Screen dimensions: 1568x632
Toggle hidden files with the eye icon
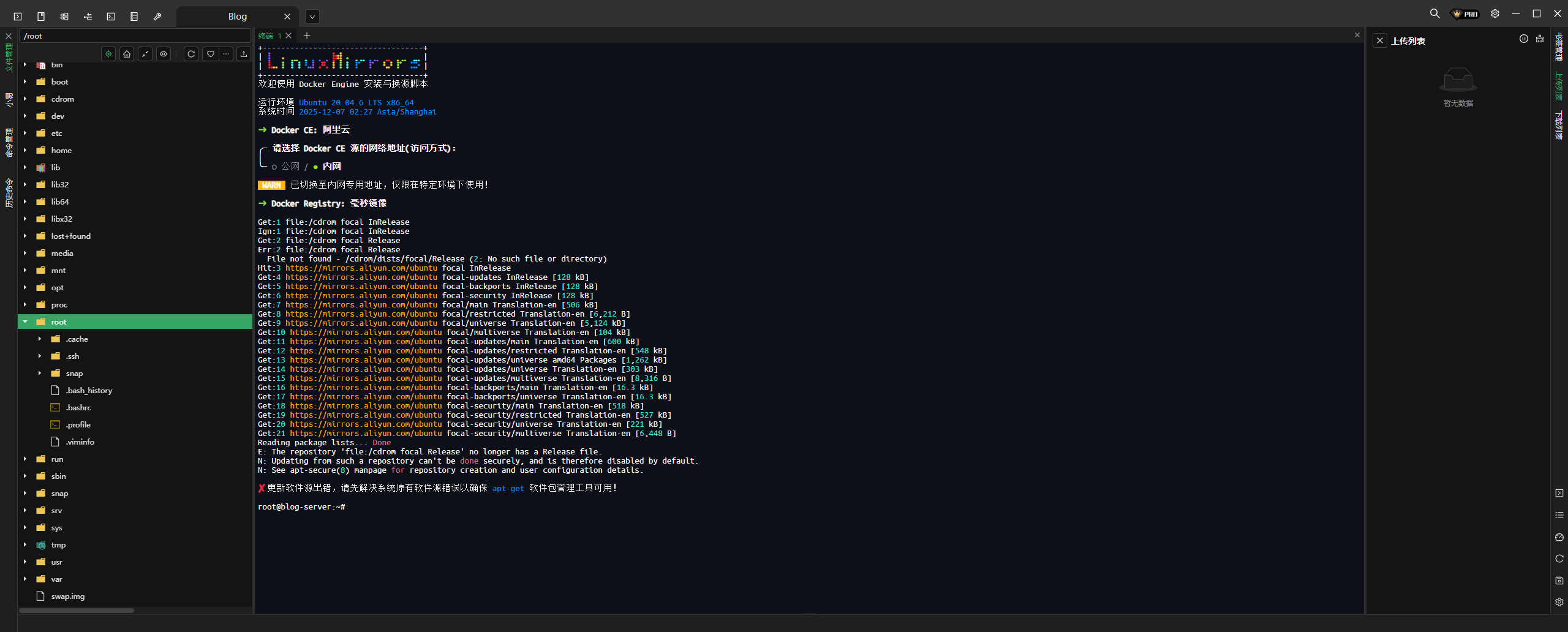164,54
